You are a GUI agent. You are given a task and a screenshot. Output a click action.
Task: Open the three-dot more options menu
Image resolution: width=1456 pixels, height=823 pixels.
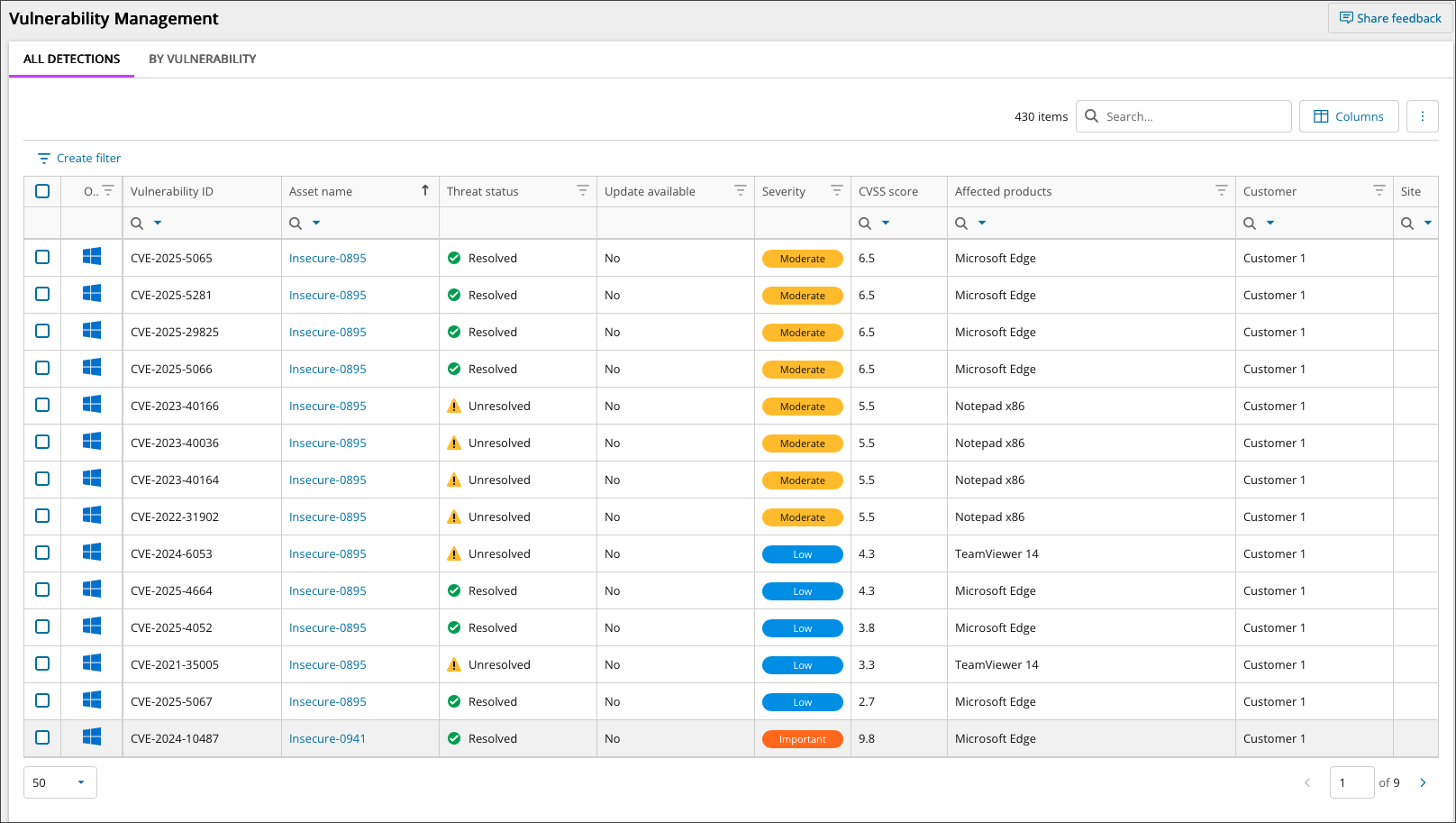click(x=1422, y=116)
